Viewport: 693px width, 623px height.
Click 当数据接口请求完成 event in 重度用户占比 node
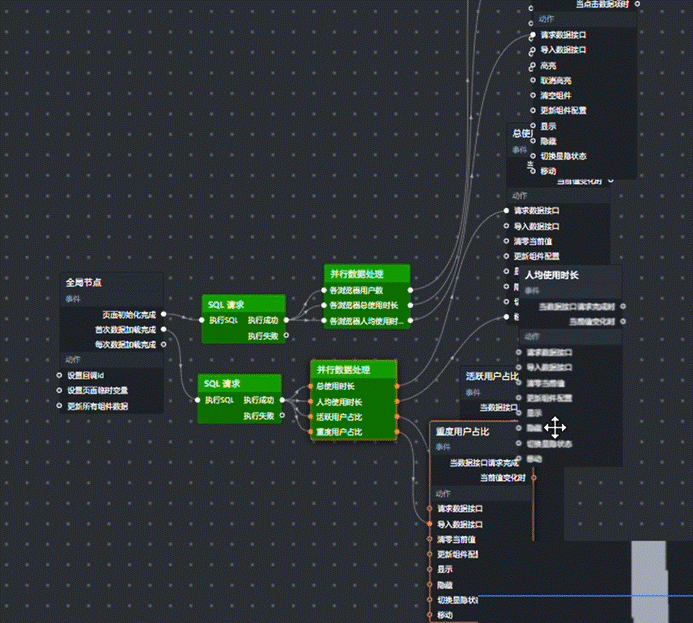[484, 463]
